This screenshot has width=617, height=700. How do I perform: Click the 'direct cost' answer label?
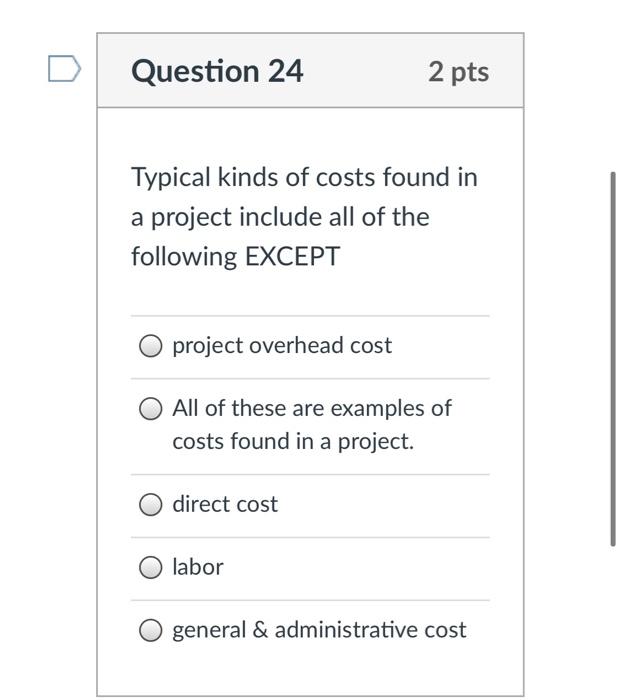(225, 504)
